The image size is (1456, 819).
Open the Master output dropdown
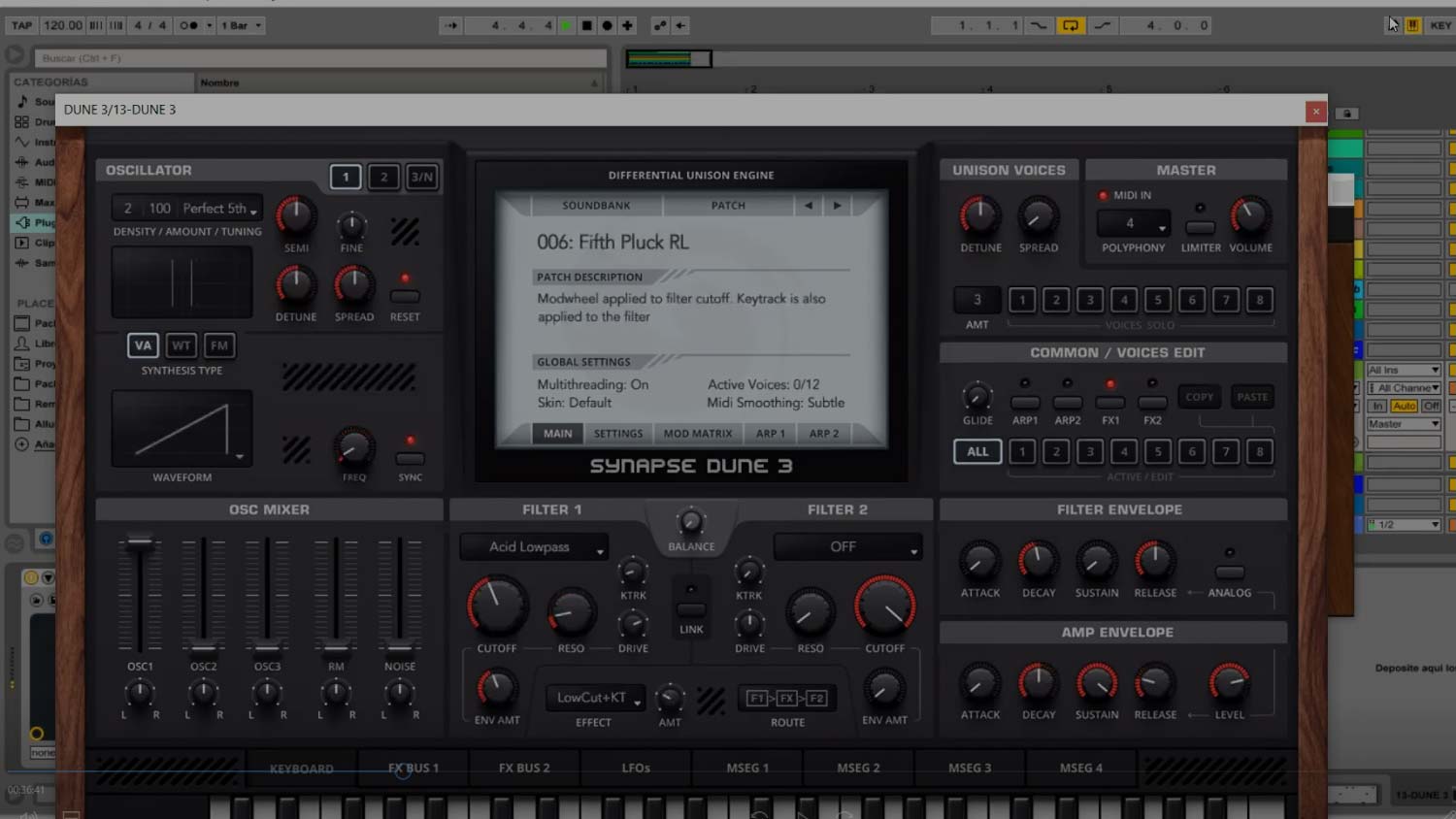[1404, 424]
